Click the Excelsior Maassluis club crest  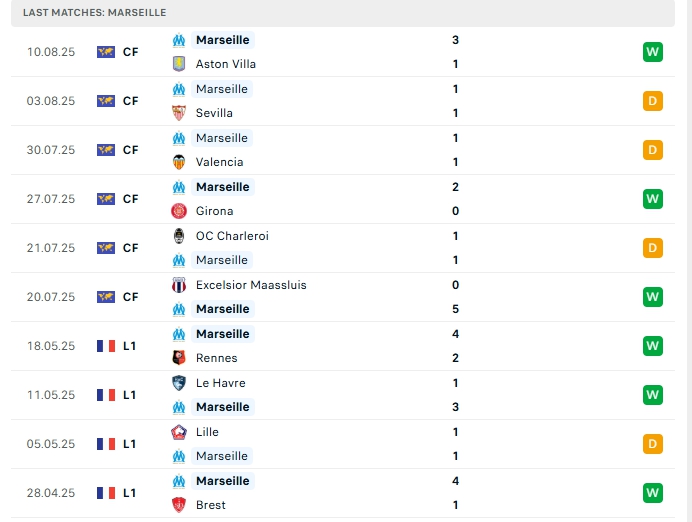179,285
